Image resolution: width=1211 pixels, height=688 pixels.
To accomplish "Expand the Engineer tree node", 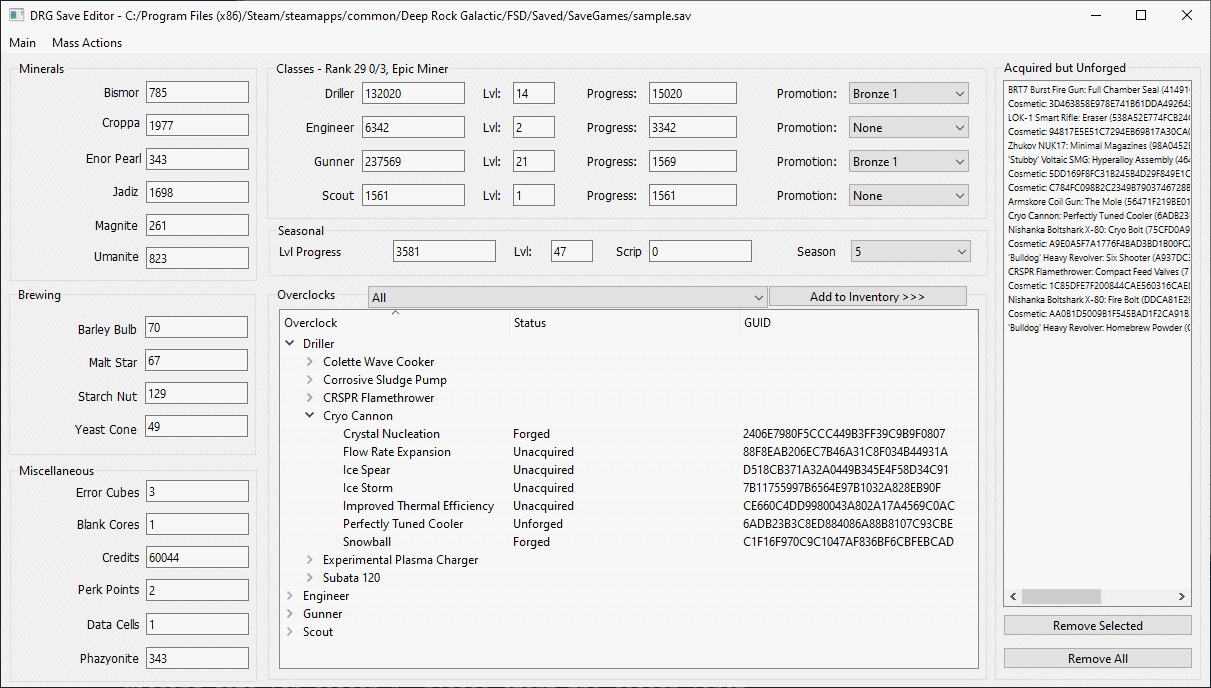I will click(x=290, y=596).
